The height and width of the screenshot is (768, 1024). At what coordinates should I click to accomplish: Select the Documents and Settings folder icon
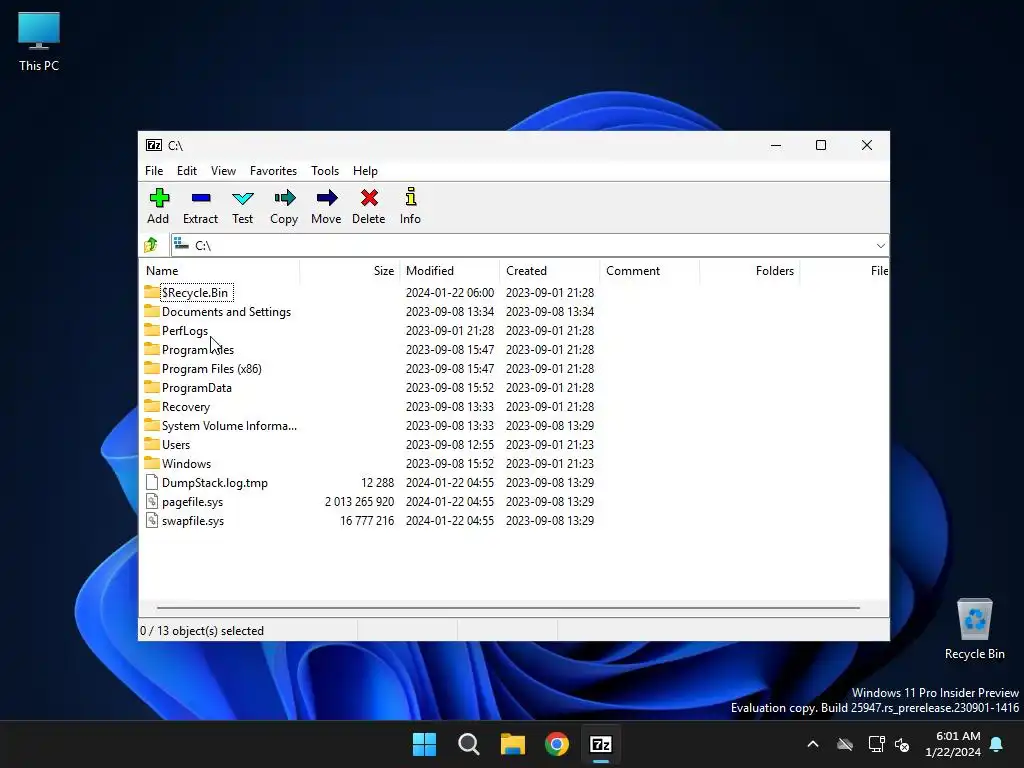(x=152, y=311)
